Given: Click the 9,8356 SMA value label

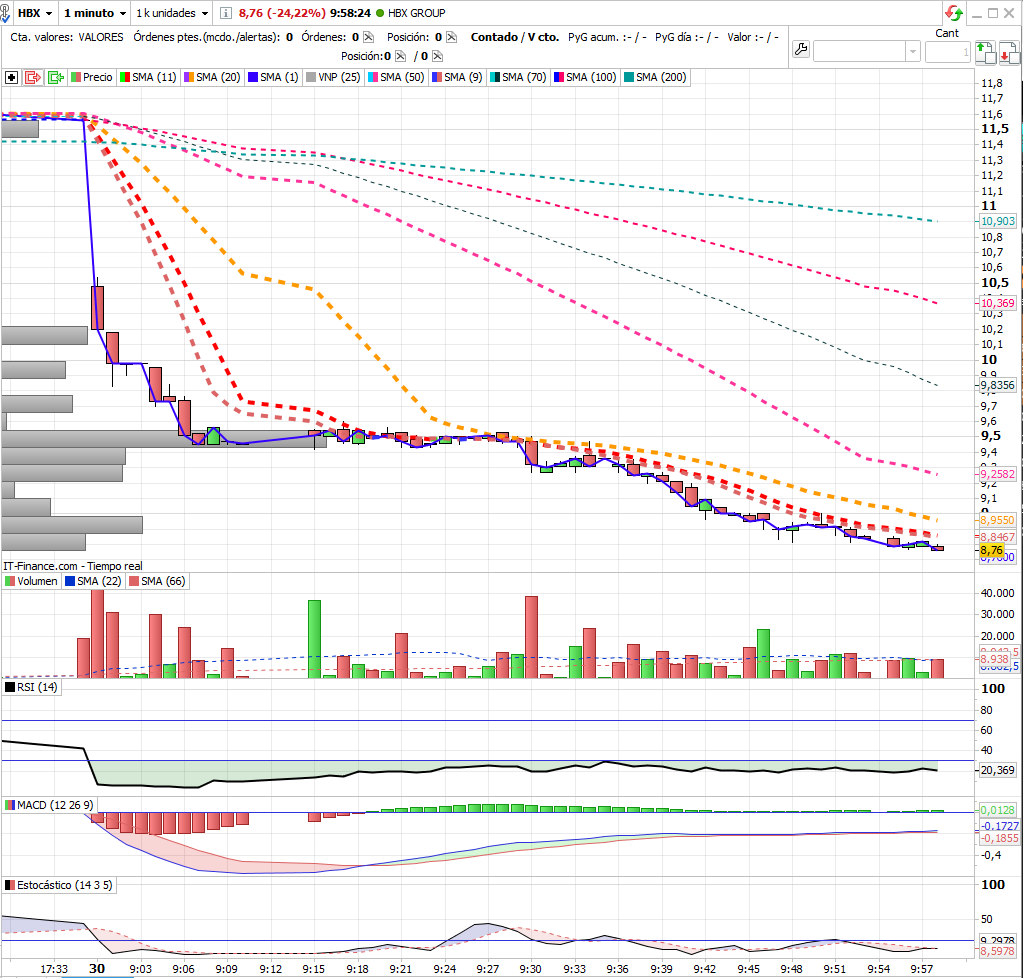Looking at the screenshot, I should [998, 385].
